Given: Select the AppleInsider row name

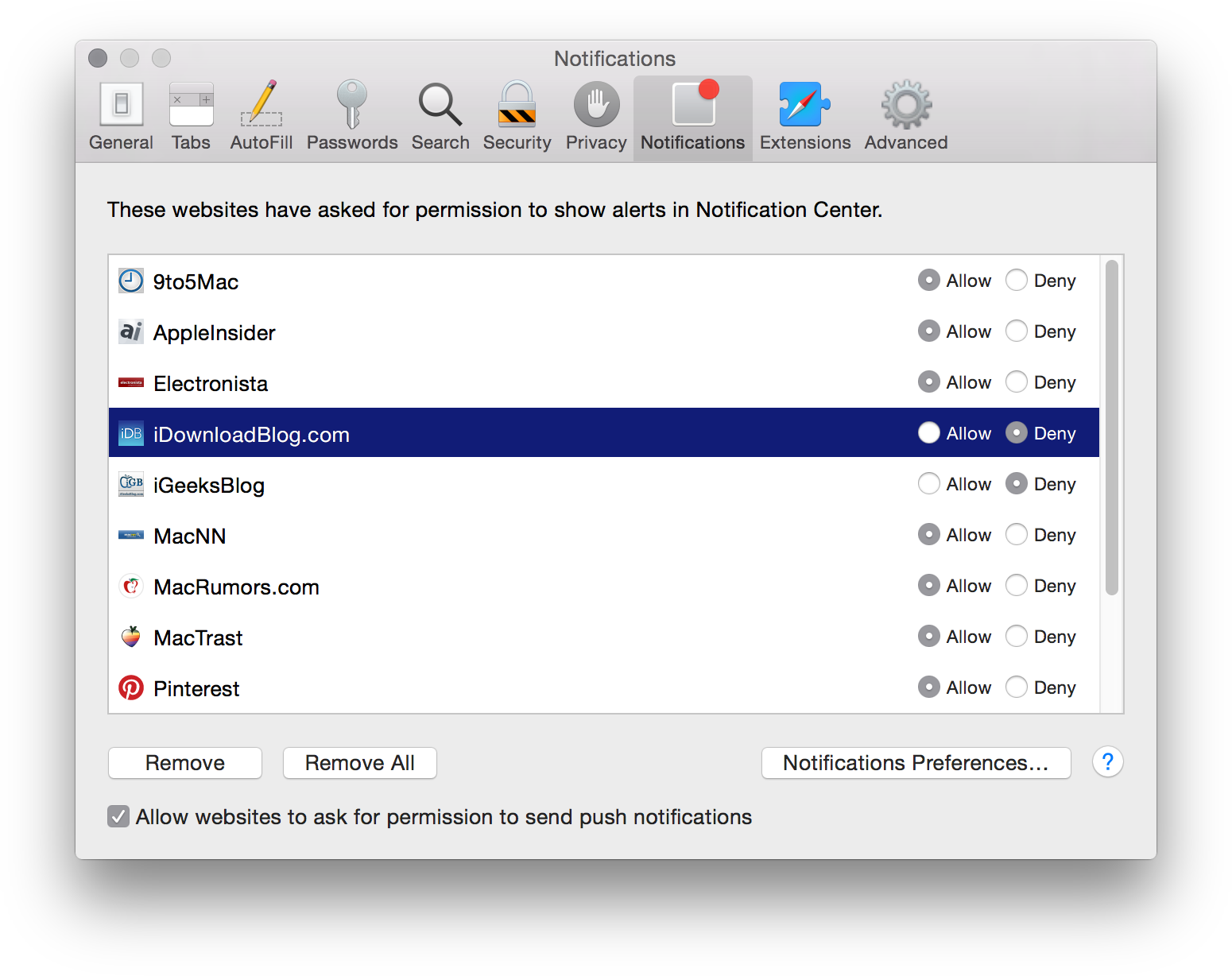Looking at the screenshot, I should (x=215, y=333).
